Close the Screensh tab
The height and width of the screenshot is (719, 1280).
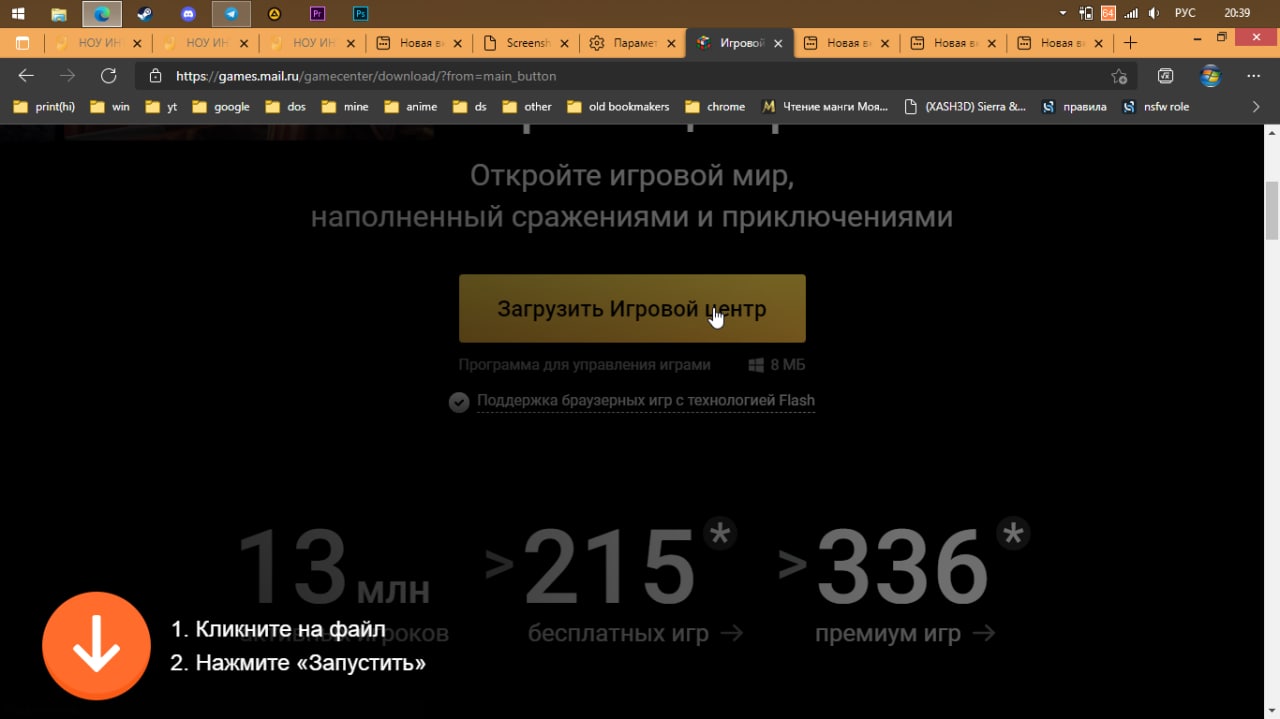coord(564,43)
